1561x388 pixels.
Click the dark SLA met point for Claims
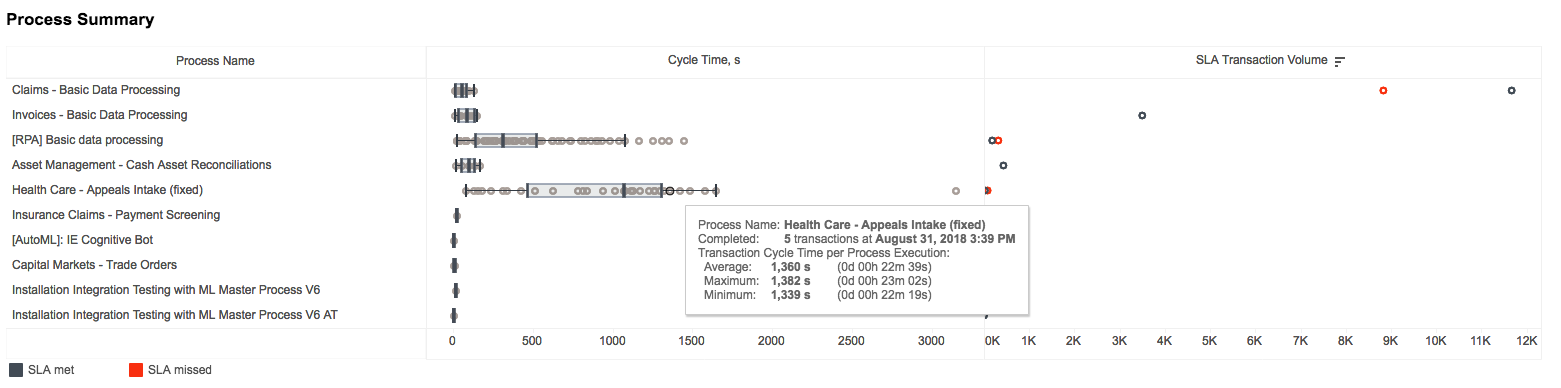pos(1511,90)
